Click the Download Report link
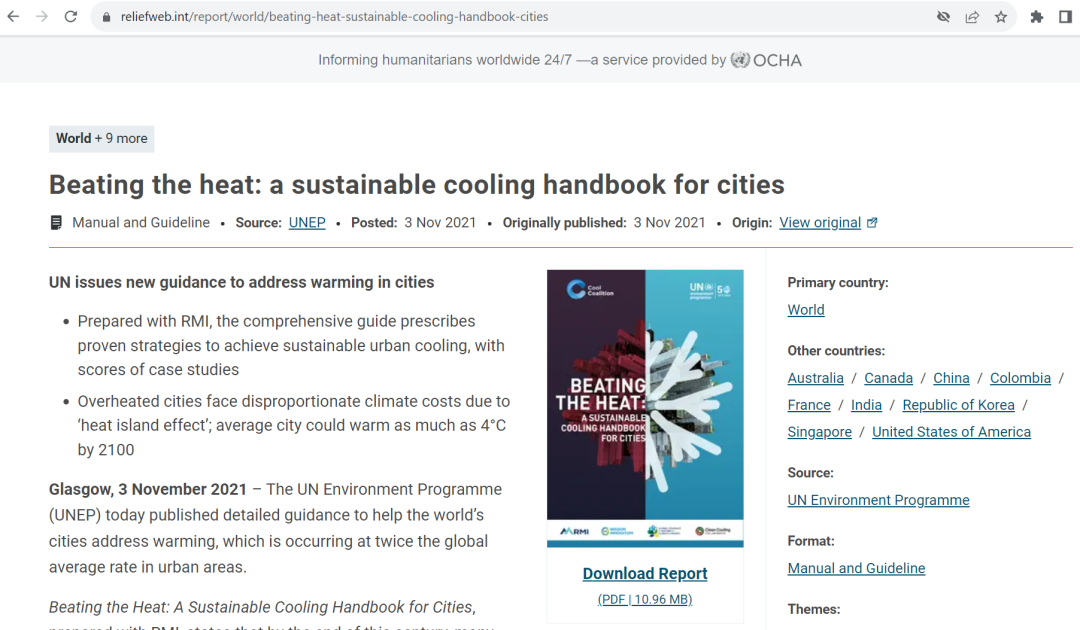This screenshot has height=630, width=1080. (645, 574)
